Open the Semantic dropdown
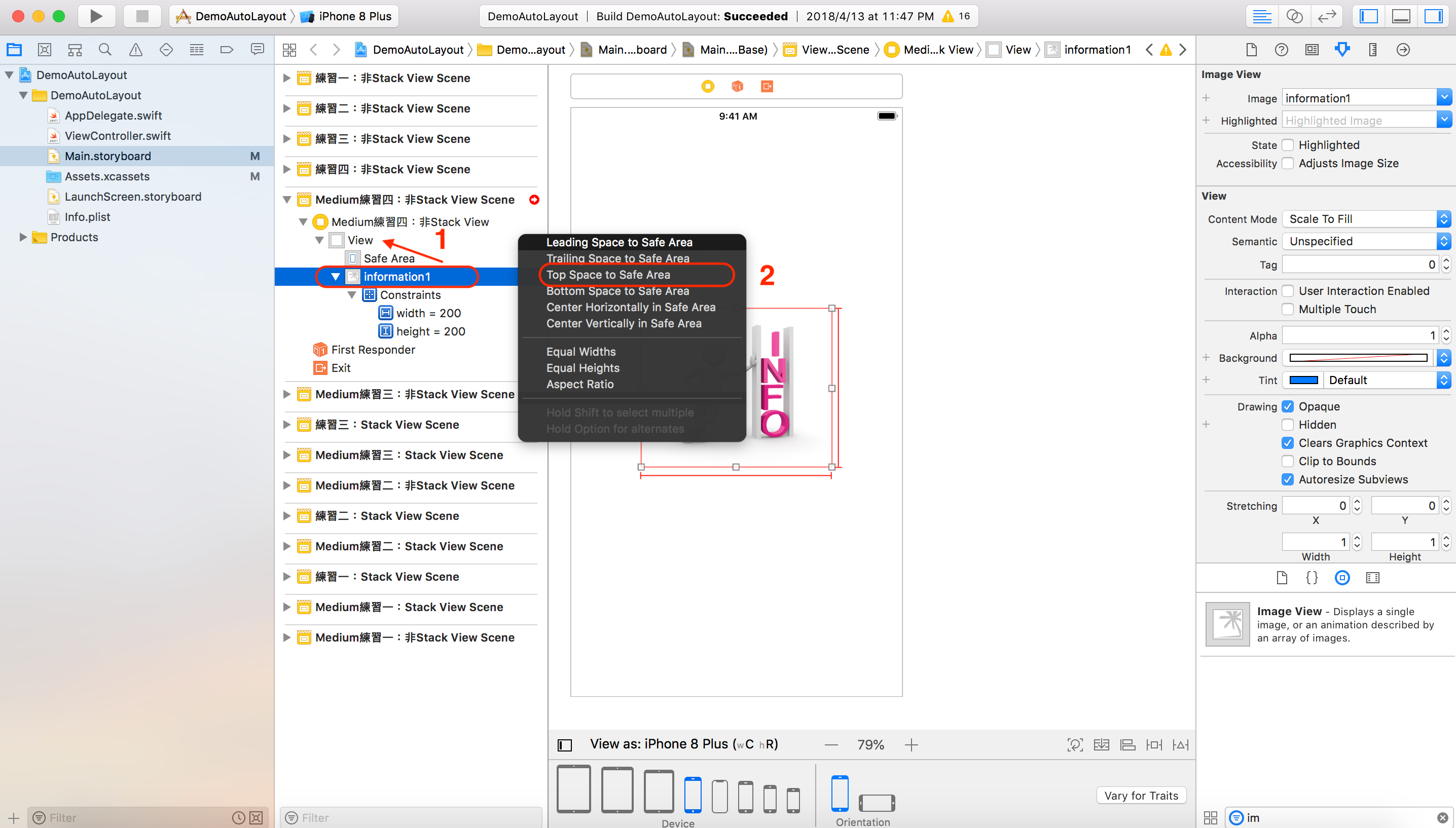The height and width of the screenshot is (828, 1456). coord(1367,241)
